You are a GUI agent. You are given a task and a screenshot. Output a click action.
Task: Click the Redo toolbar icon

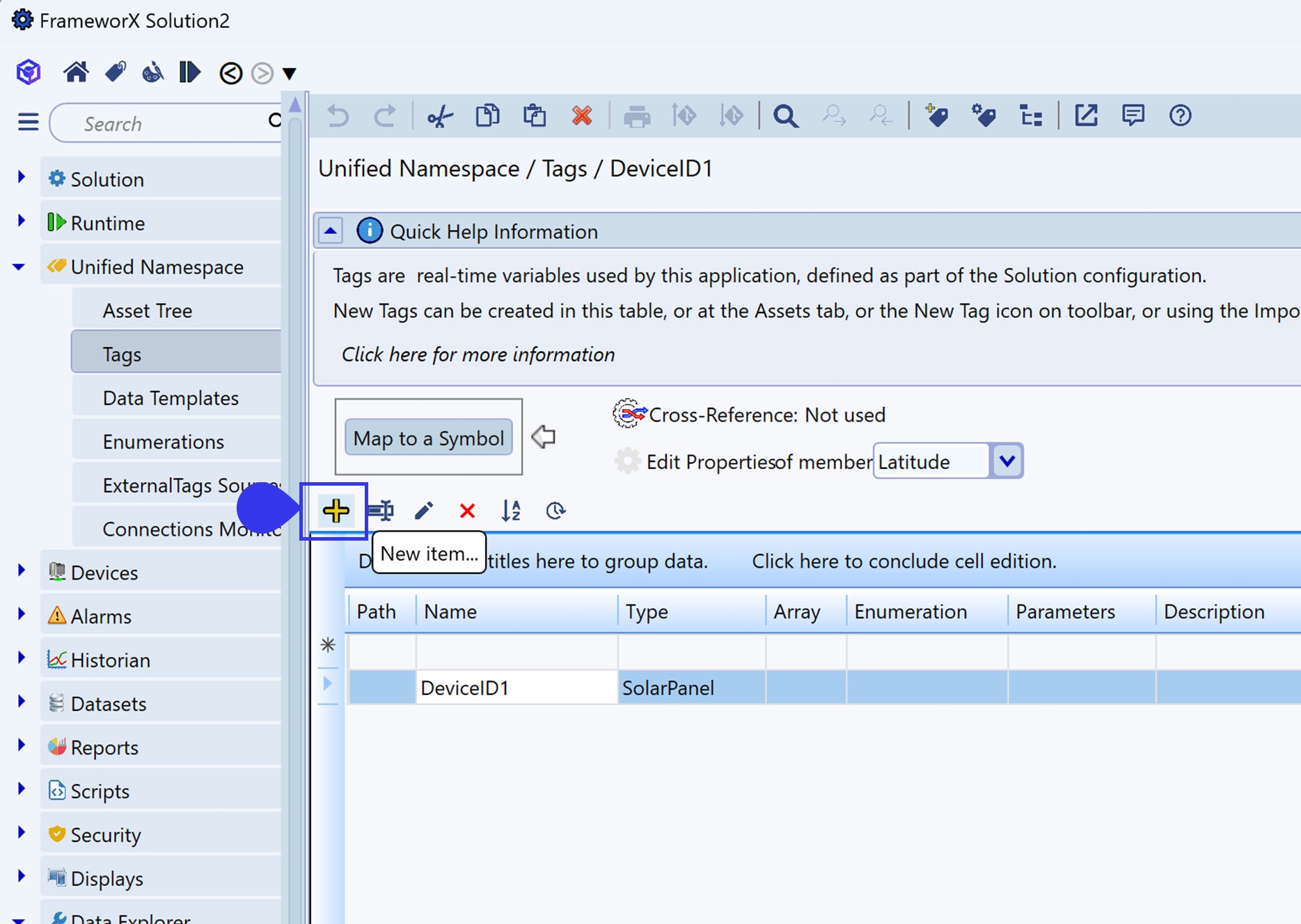click(x=384, y=115)
